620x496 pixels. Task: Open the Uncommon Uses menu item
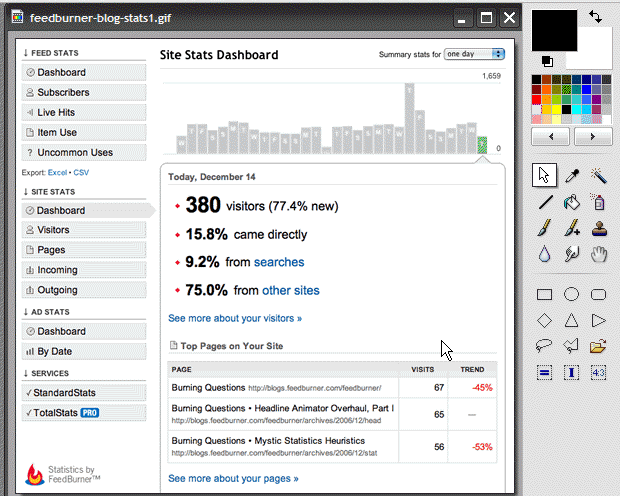(84, 153)
